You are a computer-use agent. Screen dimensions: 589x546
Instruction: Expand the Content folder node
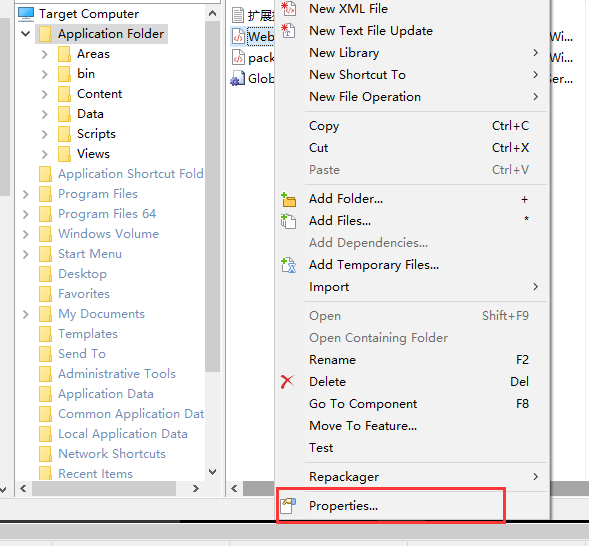[x=45, y=94]
